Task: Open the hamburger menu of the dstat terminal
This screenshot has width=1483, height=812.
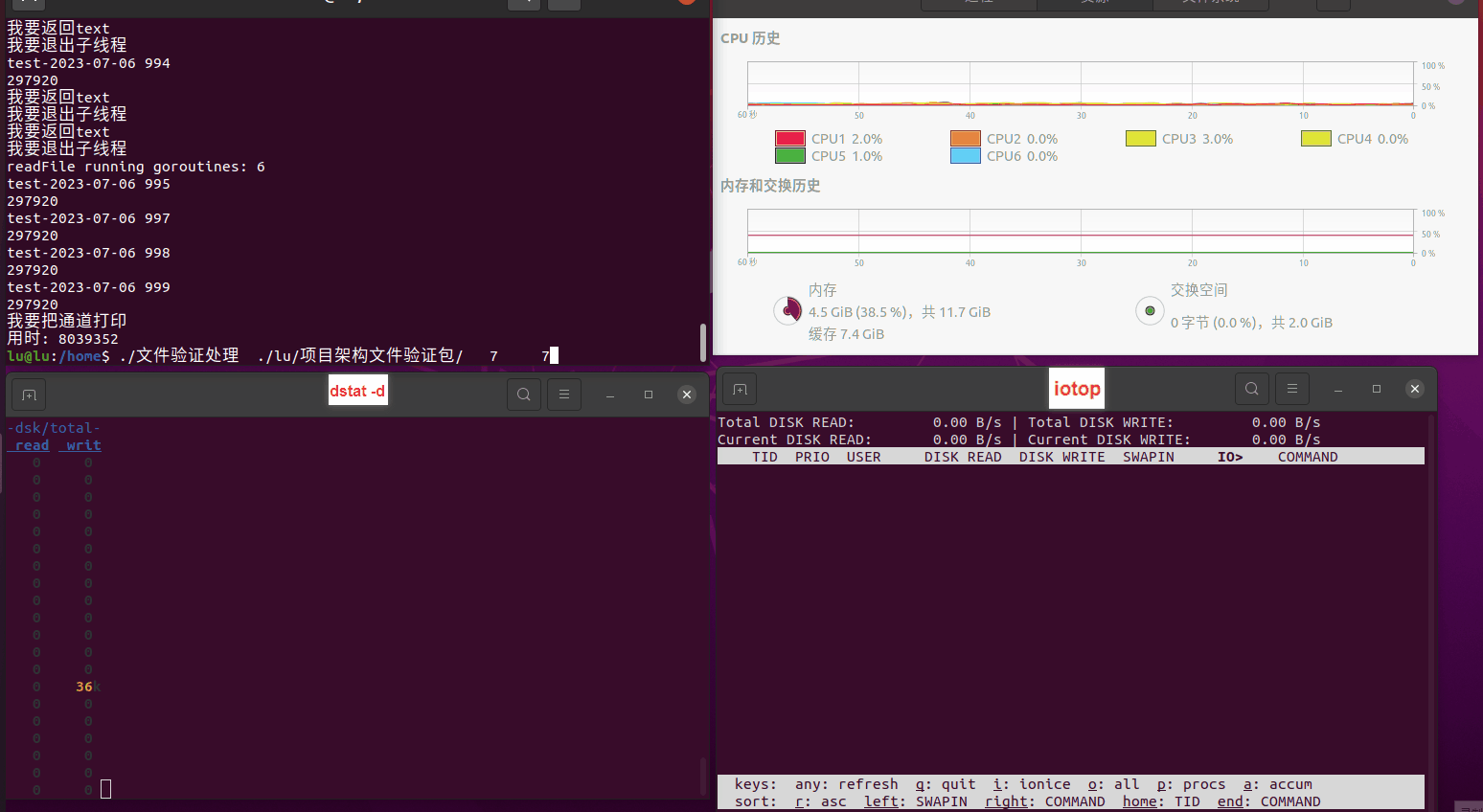Action: pos(564,395)
